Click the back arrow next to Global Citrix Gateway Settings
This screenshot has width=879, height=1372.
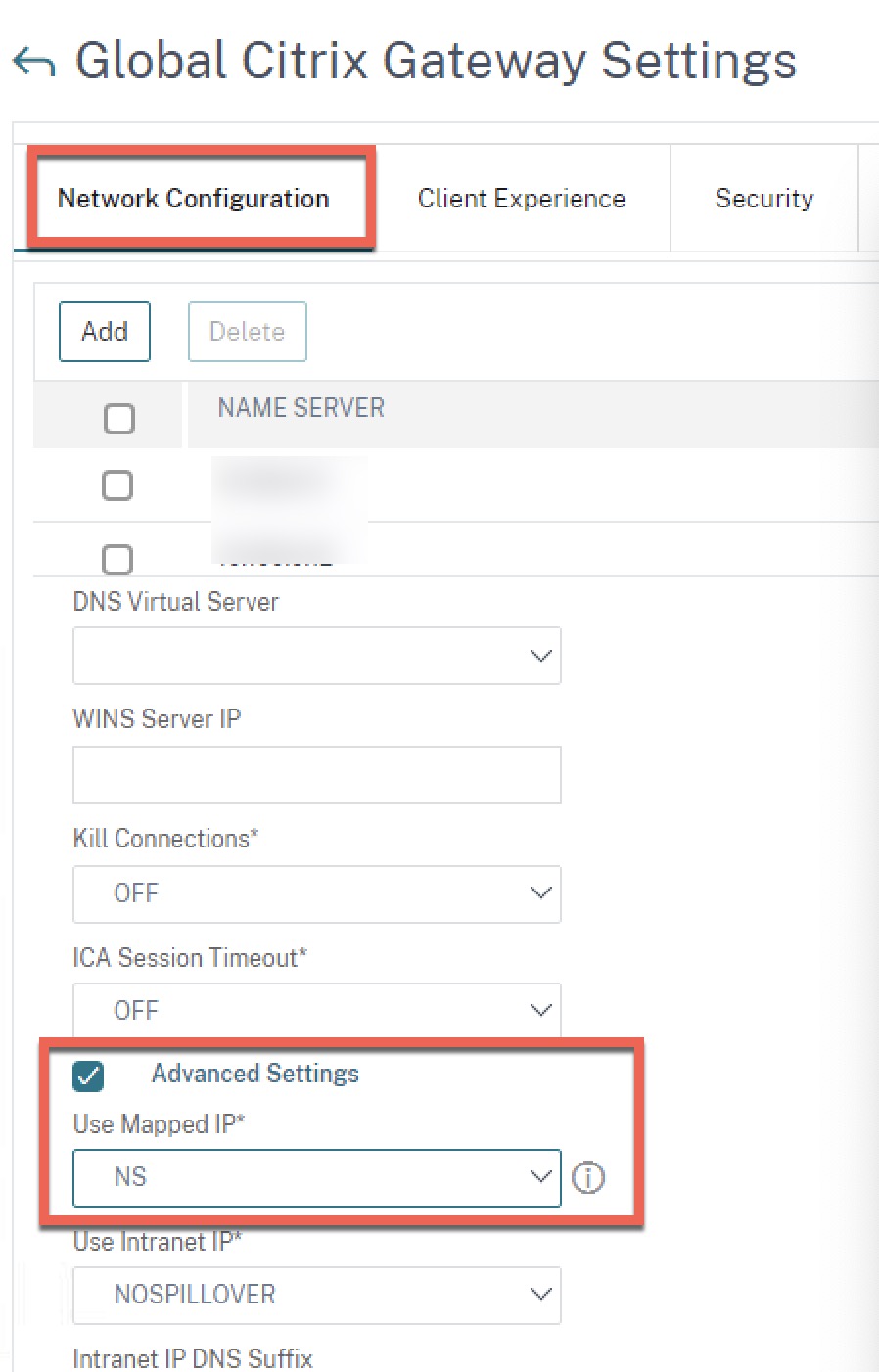[32, 61]
